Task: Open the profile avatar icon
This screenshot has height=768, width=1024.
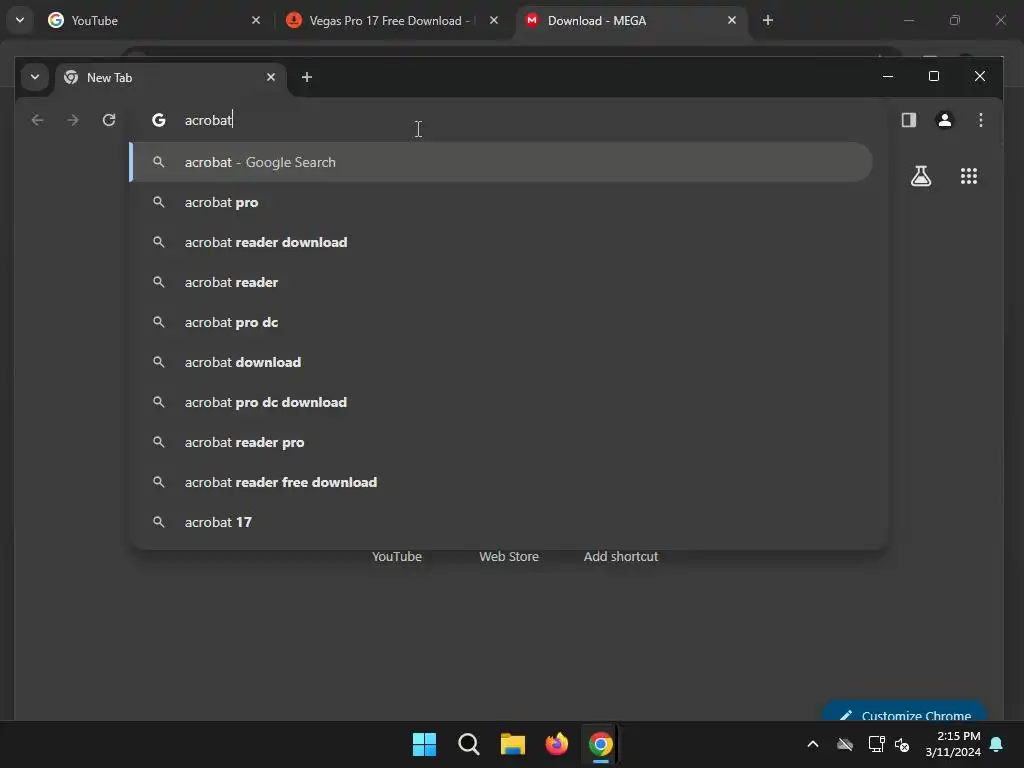Action: tap(944, 120)
